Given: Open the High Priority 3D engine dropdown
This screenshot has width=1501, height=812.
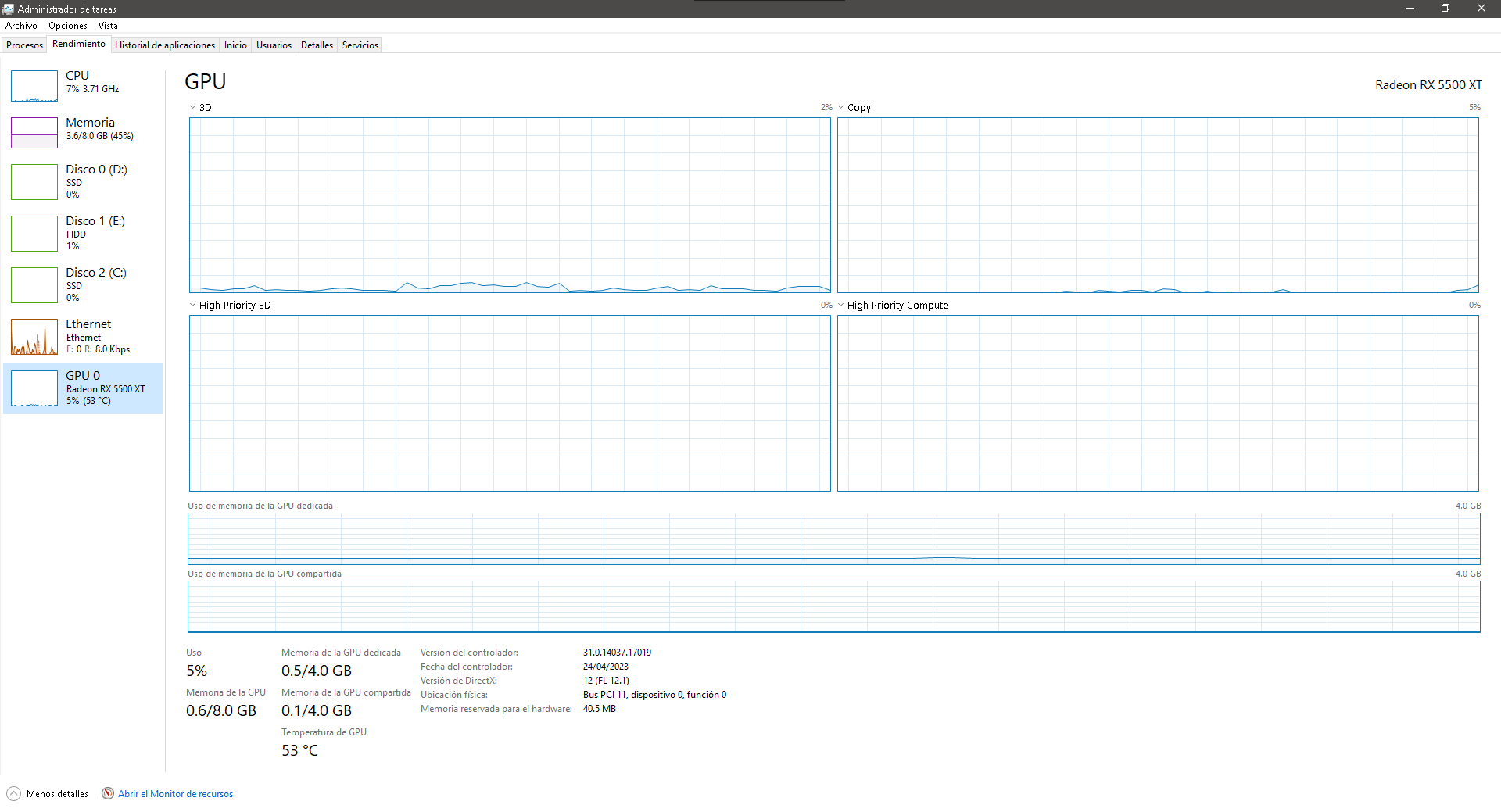Looking at the screenshot, I should pyautogui.click(x=192, y=306).
